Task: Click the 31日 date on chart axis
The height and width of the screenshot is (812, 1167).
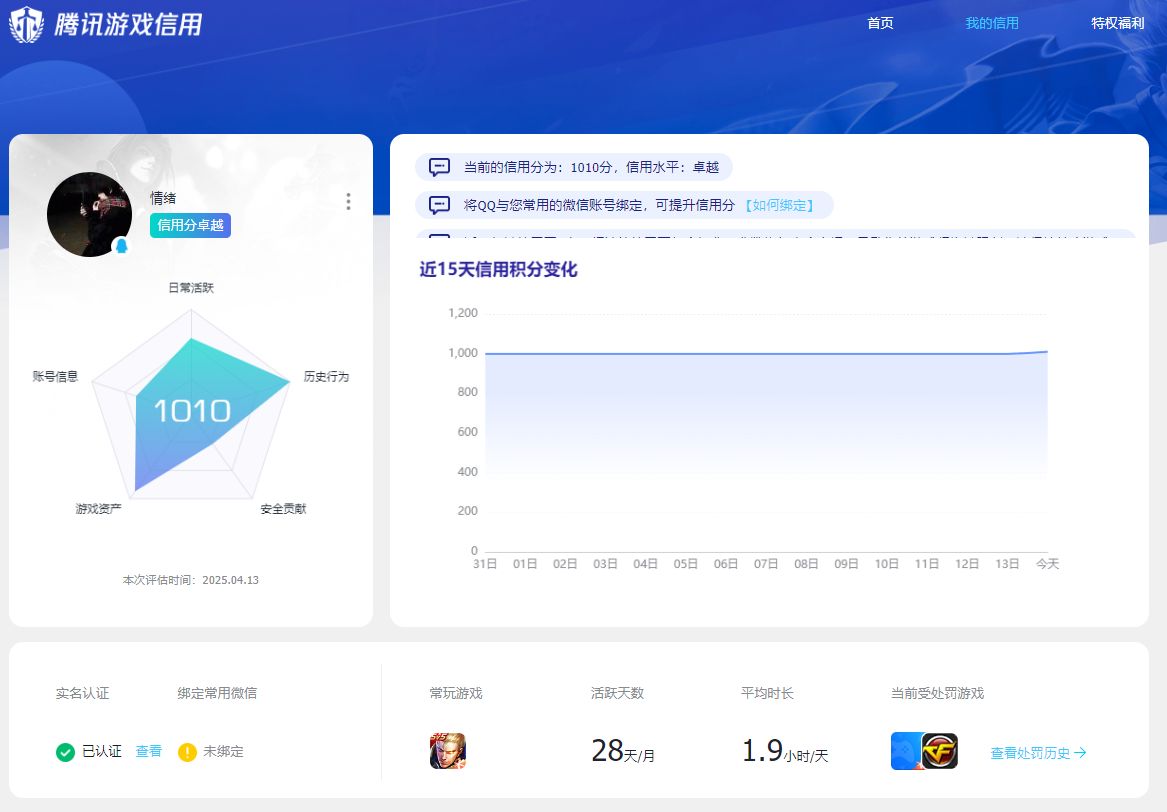Action: pos(485,564)
